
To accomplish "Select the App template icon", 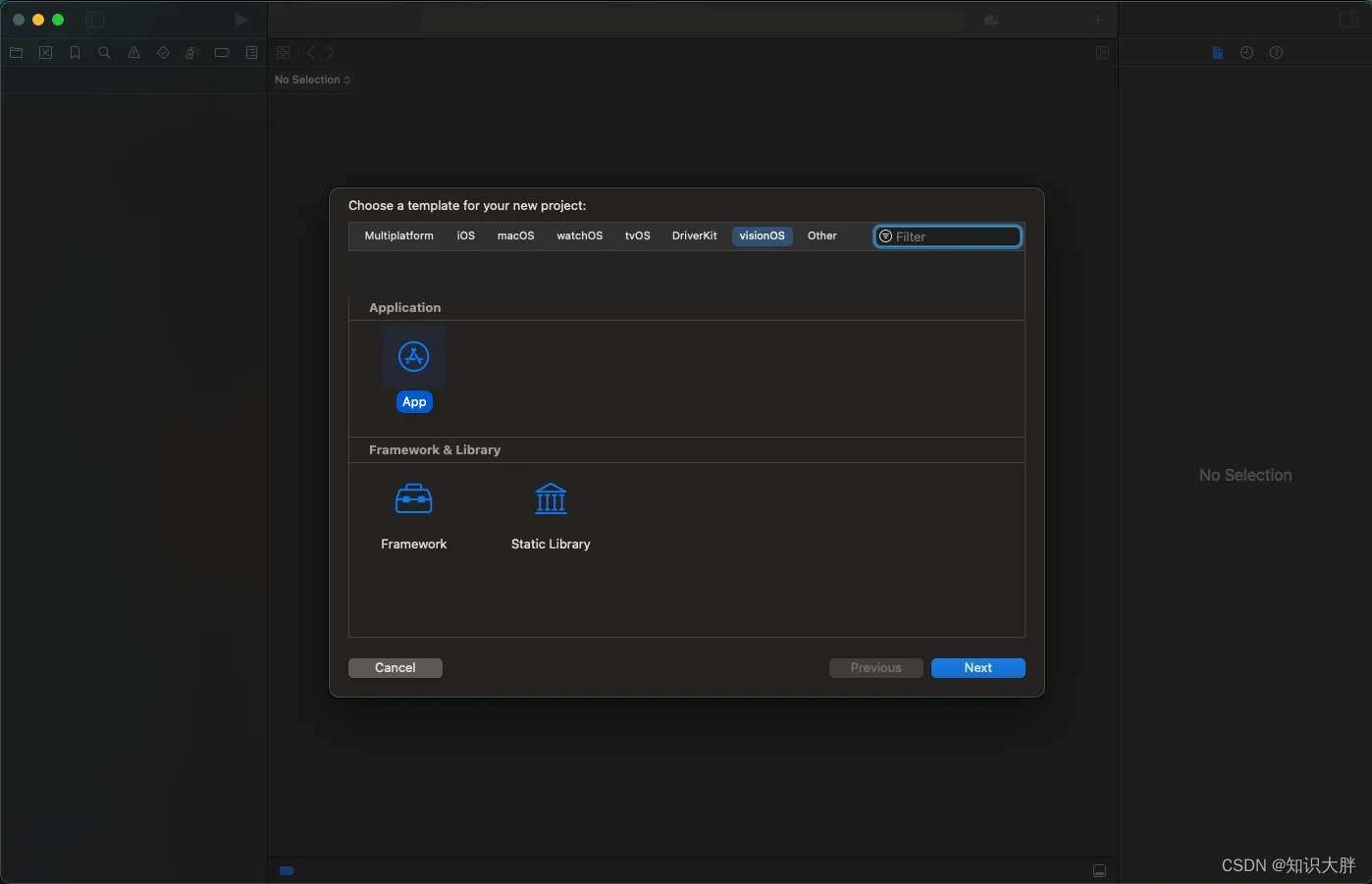I will coord(414,357).
